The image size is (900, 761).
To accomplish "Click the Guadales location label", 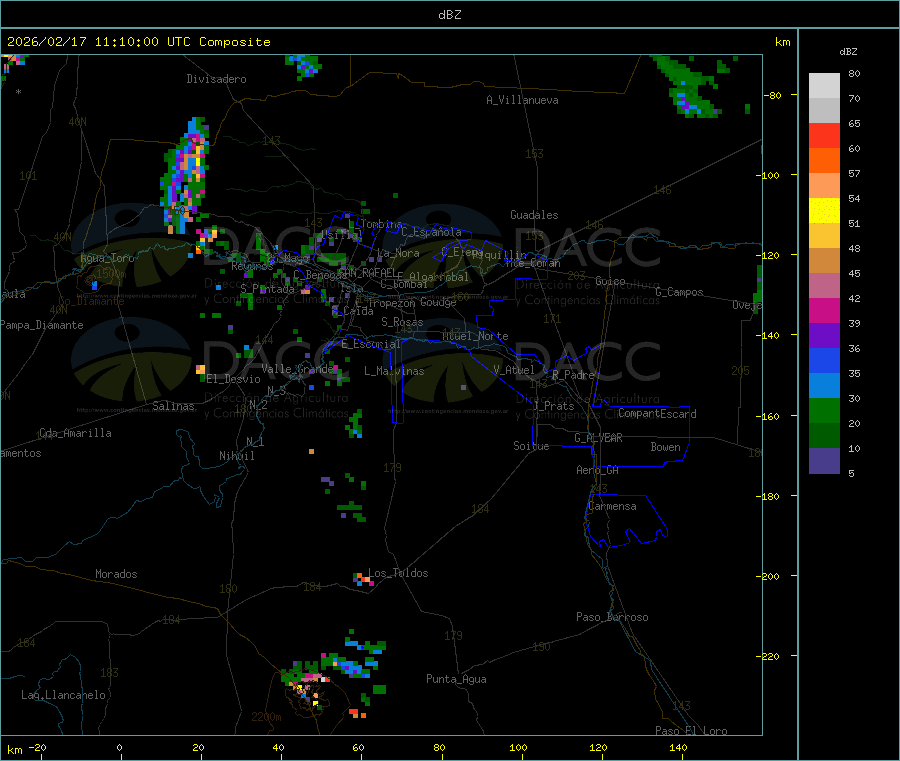I will [534, 215].
